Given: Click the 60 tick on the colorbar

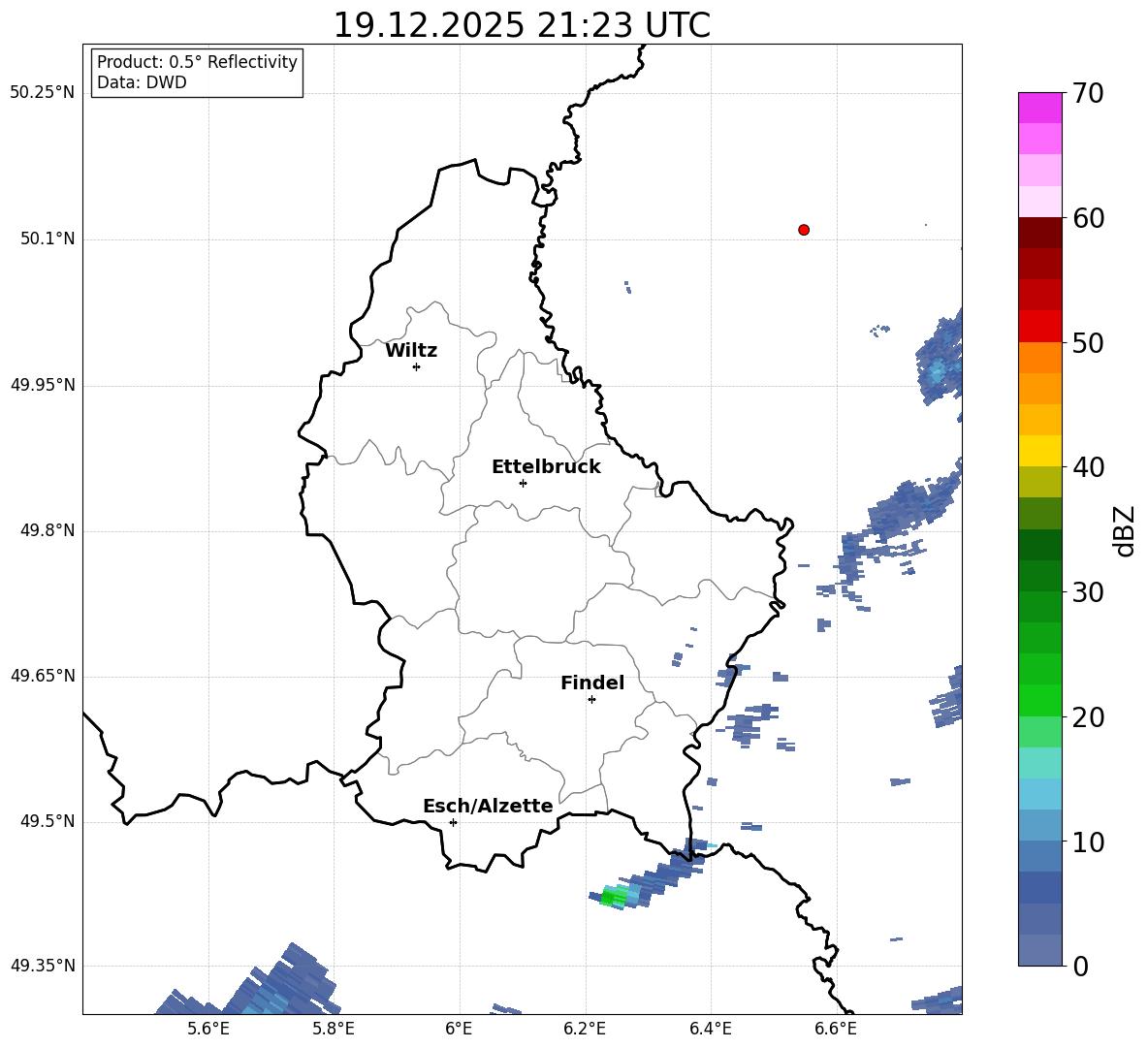Looking at the screenshot, I should coord(1088,218).
